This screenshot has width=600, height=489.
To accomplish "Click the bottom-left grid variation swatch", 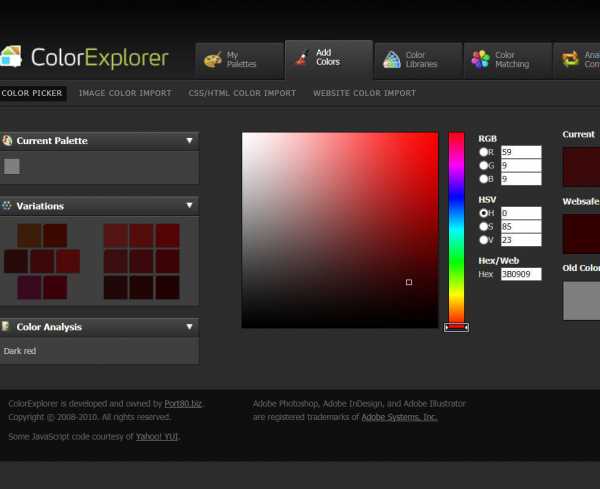I will pos(116,287).
